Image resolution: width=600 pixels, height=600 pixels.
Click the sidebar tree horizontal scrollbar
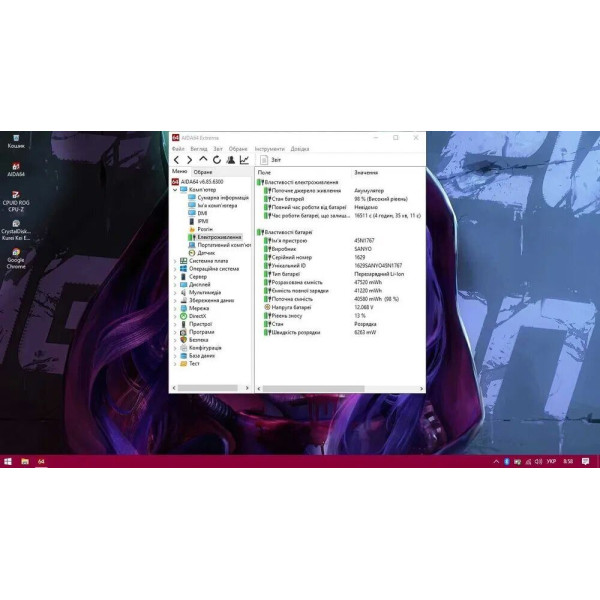[x=210, y=388]
